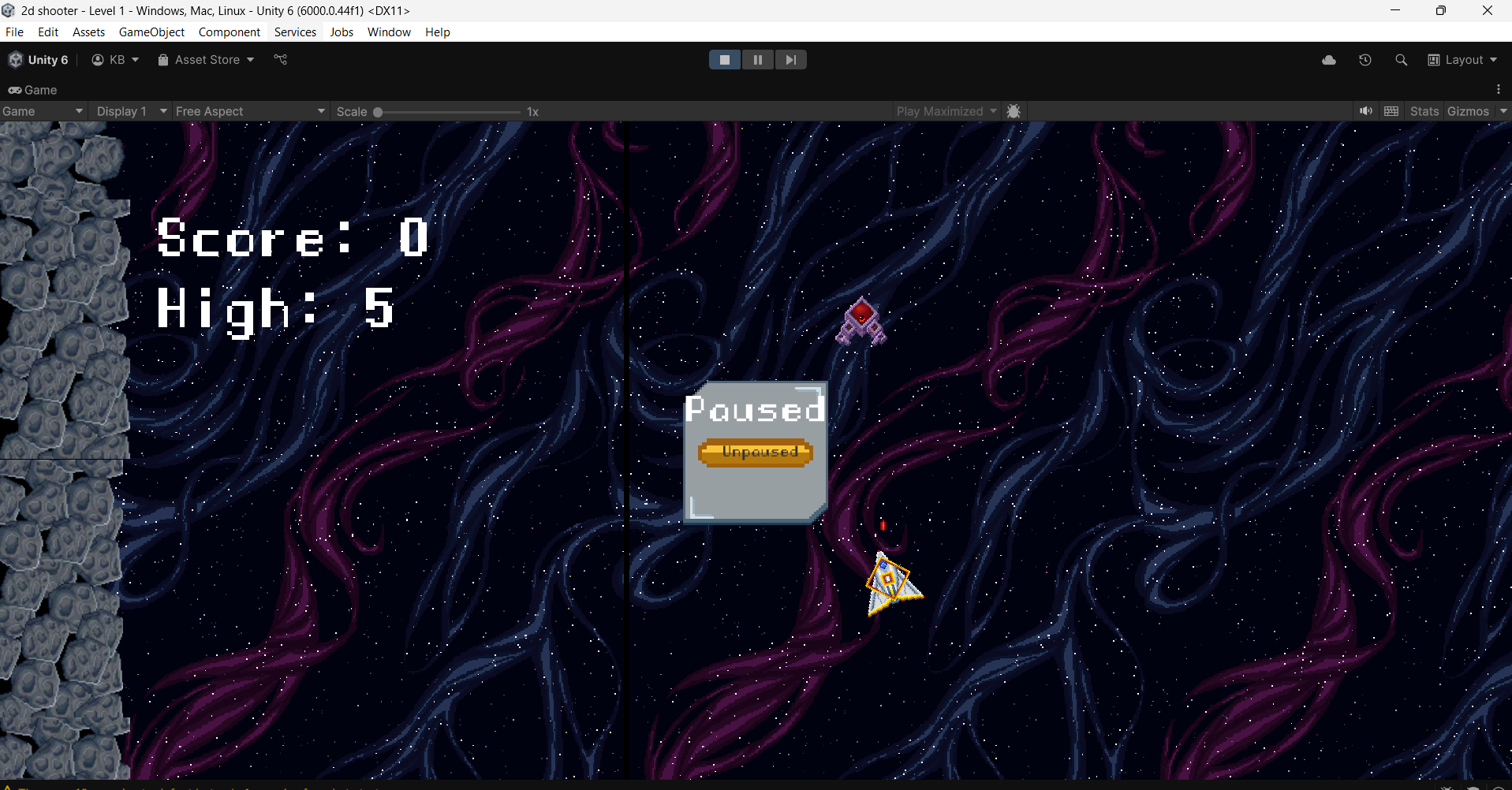Screen dimensions: 1512x790
Task: Toggle the Stats overlay
Action: pos(1424,111)
